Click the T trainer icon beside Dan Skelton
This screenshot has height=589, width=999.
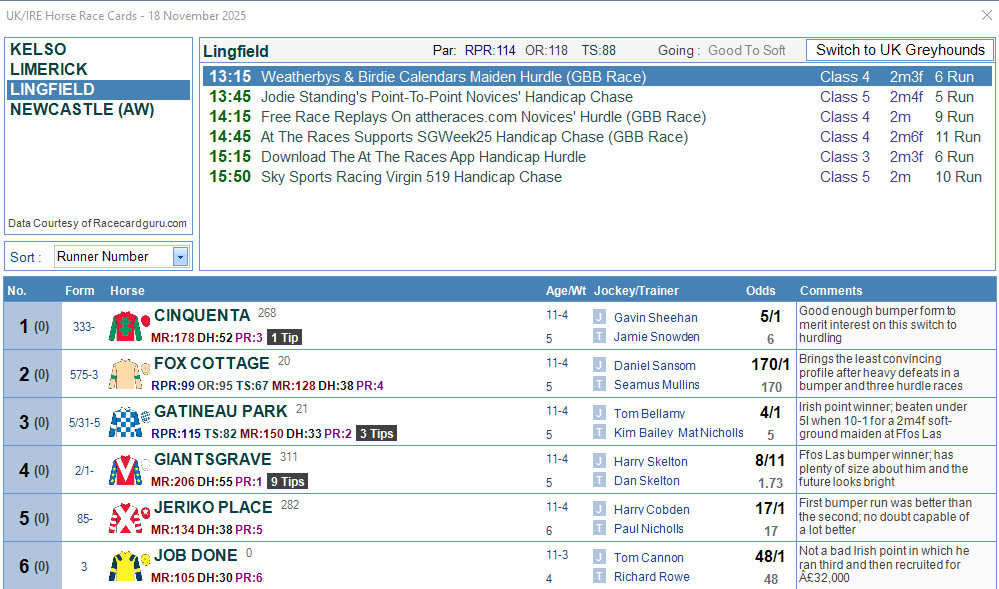[x=599, y=480]
